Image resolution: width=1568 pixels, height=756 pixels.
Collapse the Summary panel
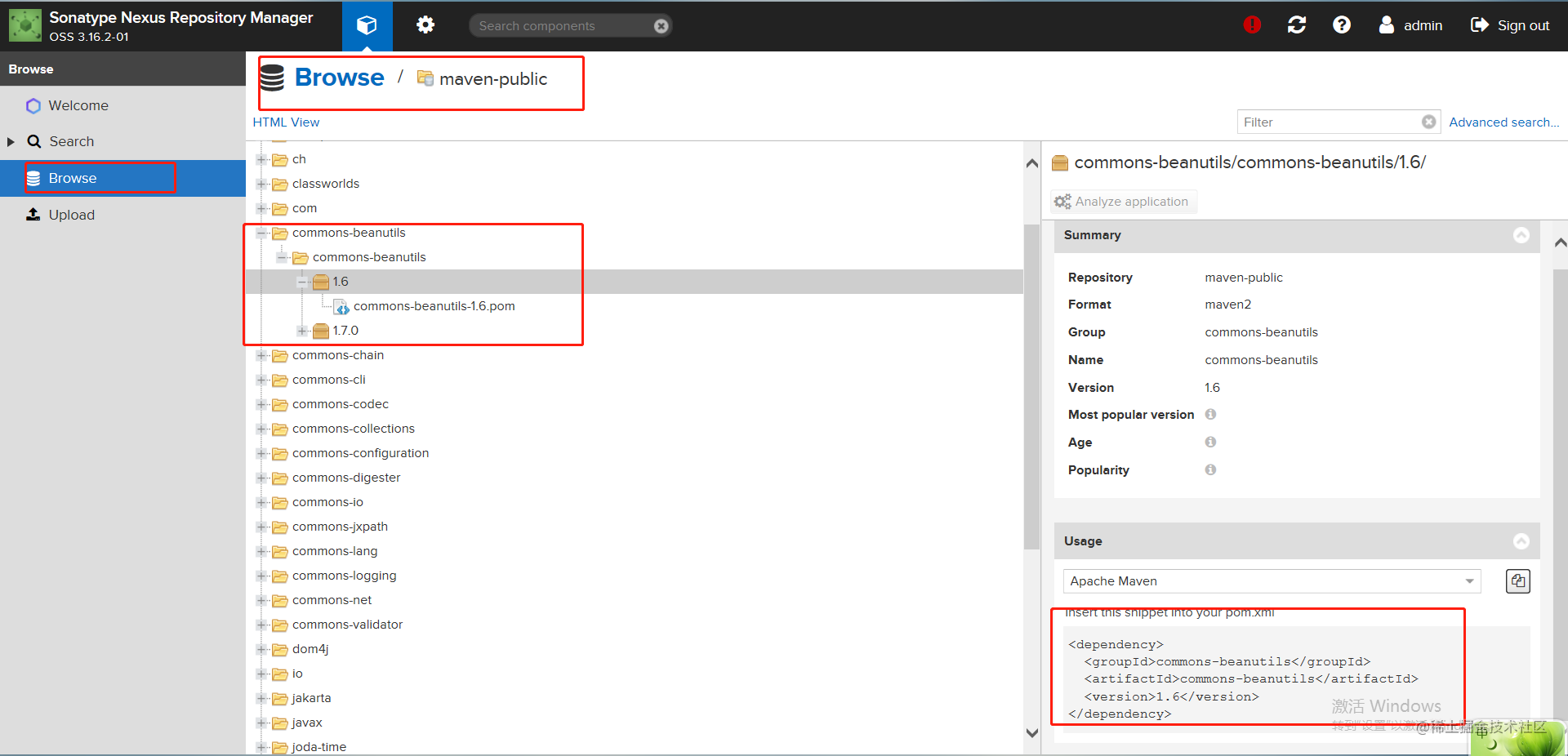1521,235
